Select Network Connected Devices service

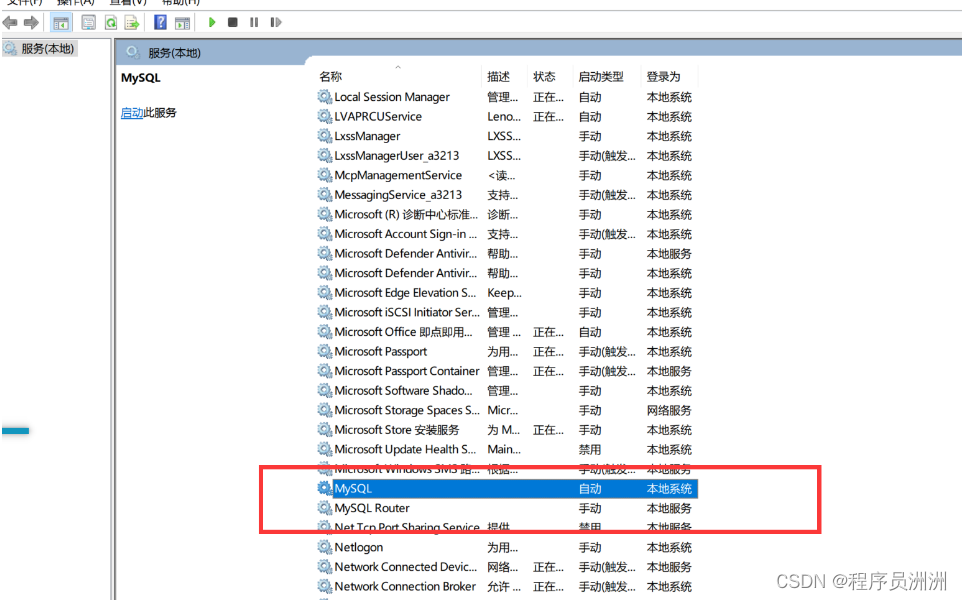[x=406, y=567]
